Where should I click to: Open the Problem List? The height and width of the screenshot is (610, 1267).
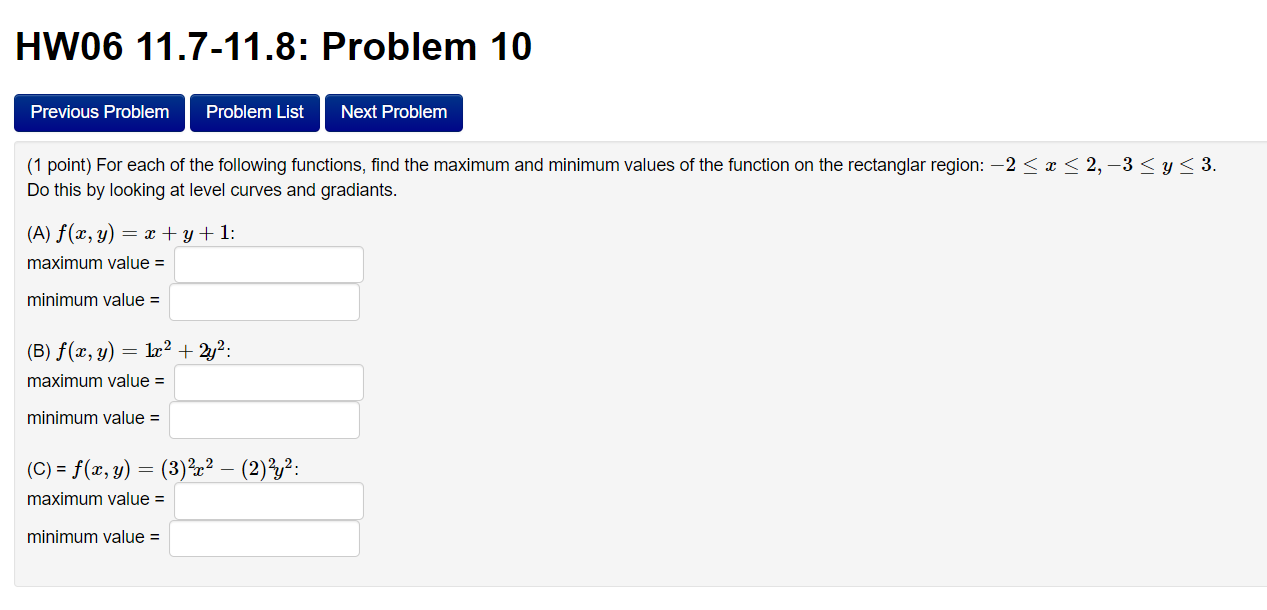[x=254, y=112]
